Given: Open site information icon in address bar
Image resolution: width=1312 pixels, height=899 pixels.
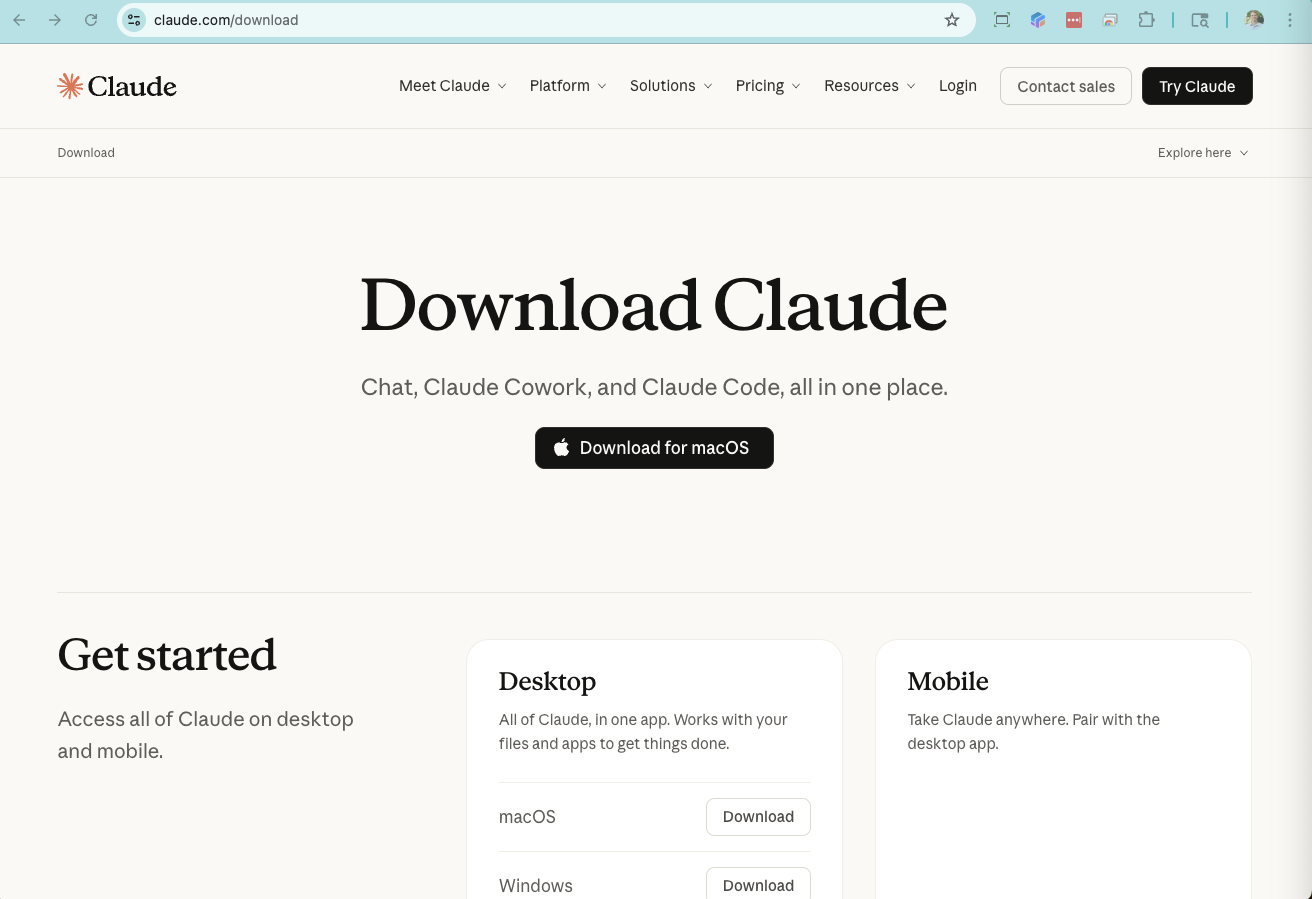Looking at the screenshot, I should pyautogui.click(x=134, y=20).
